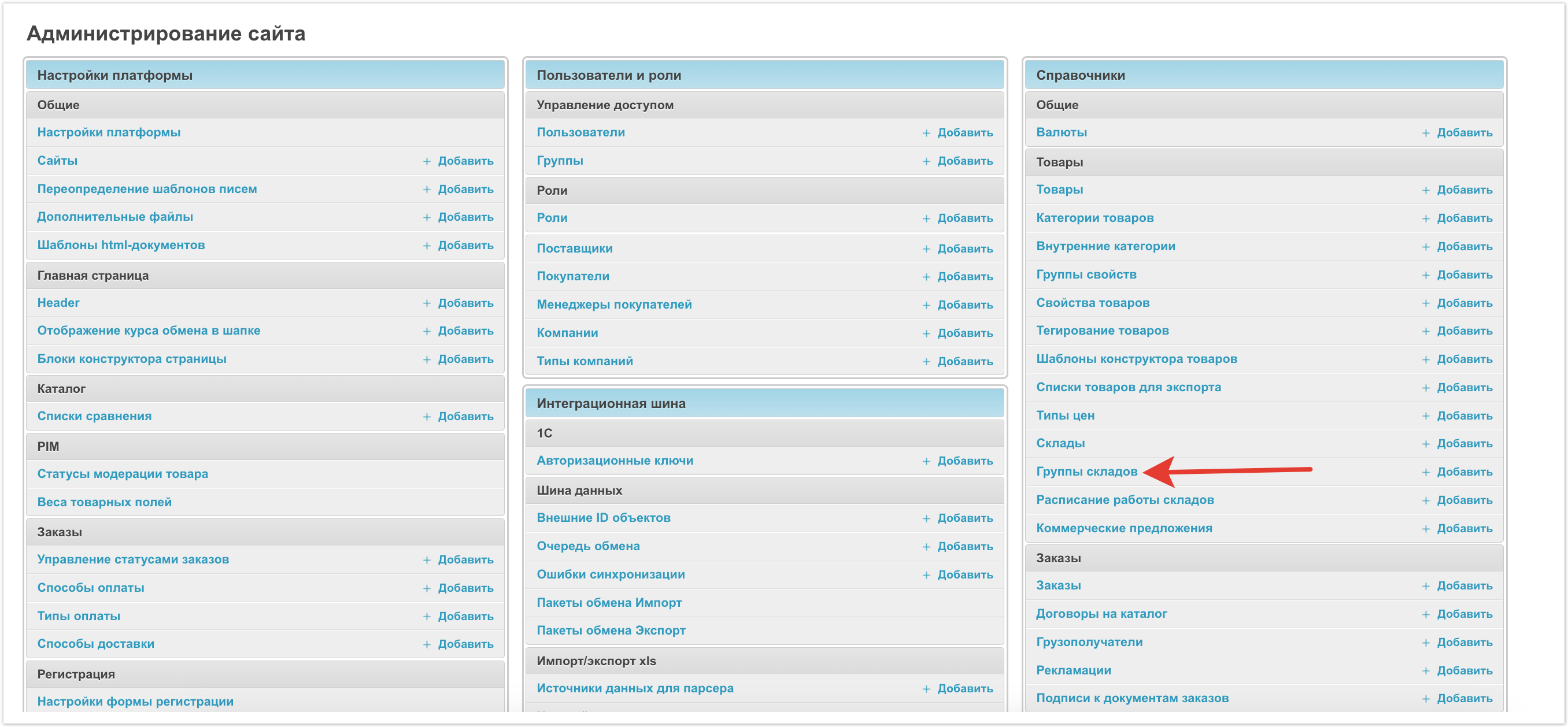The width and height of the screenshot is (1568, 727).
Task: Open Управление статусами заказов
Action: coord(133,559)
